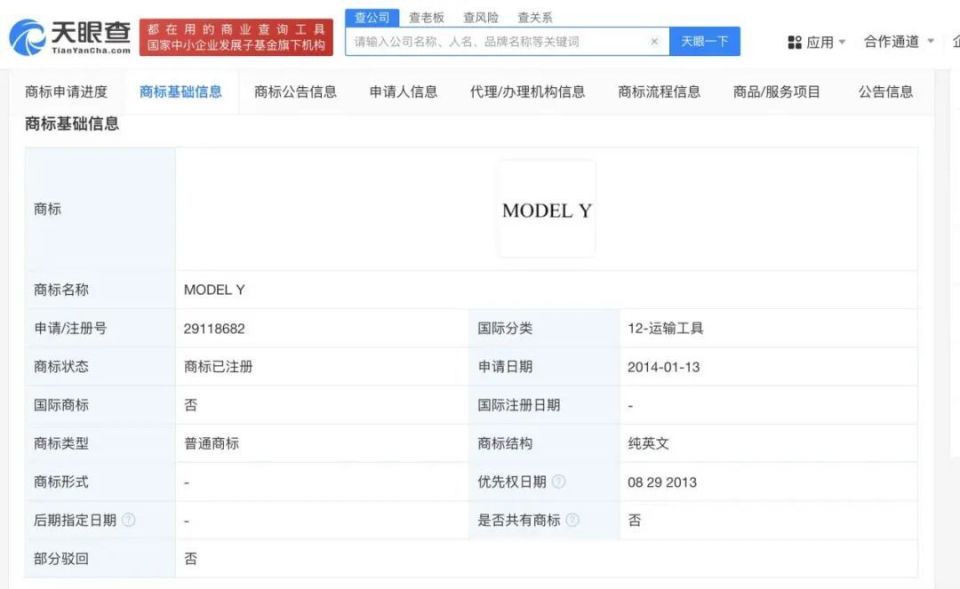Click the 12-运输工具 classification value
The width and height of the screenshot is (960, 589).
pyautogui.click(x=665, y=329)
